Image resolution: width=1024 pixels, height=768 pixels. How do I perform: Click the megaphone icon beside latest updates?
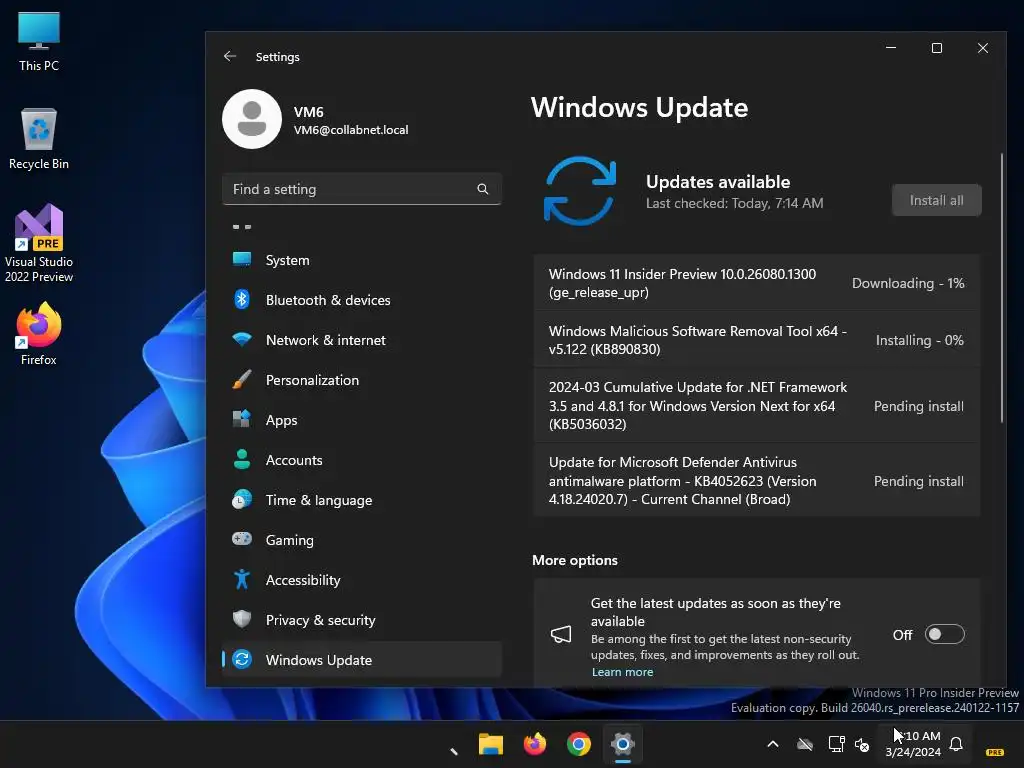(x=561, y=634)
